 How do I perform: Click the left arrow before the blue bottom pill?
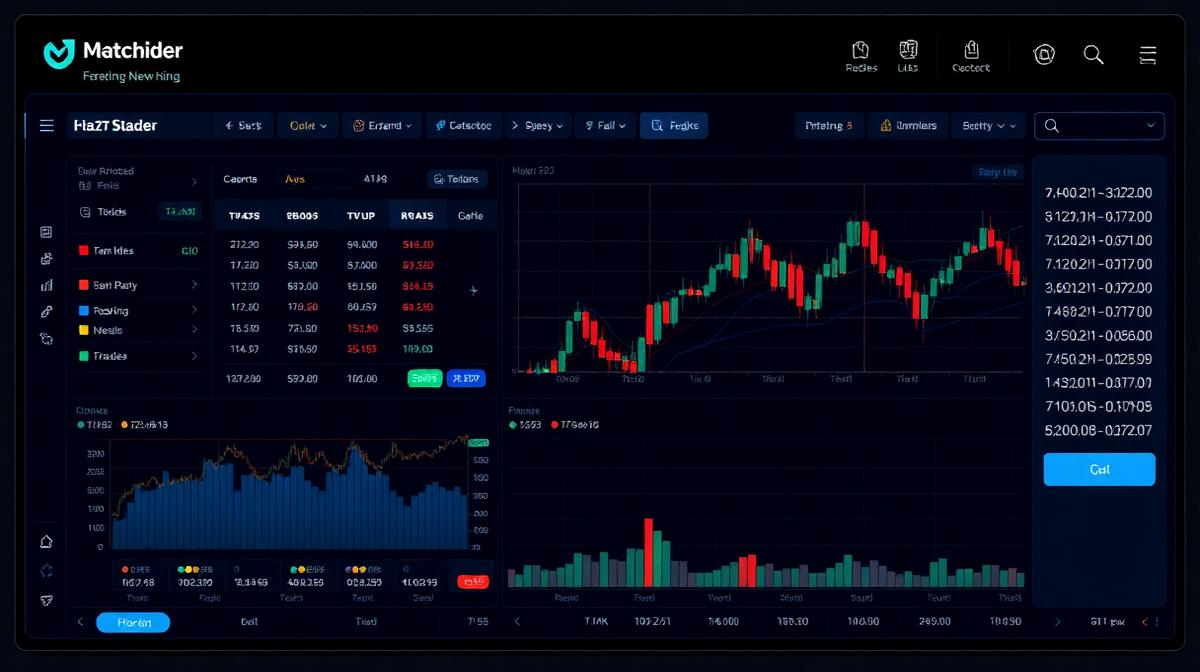click(x=81, y=622)
